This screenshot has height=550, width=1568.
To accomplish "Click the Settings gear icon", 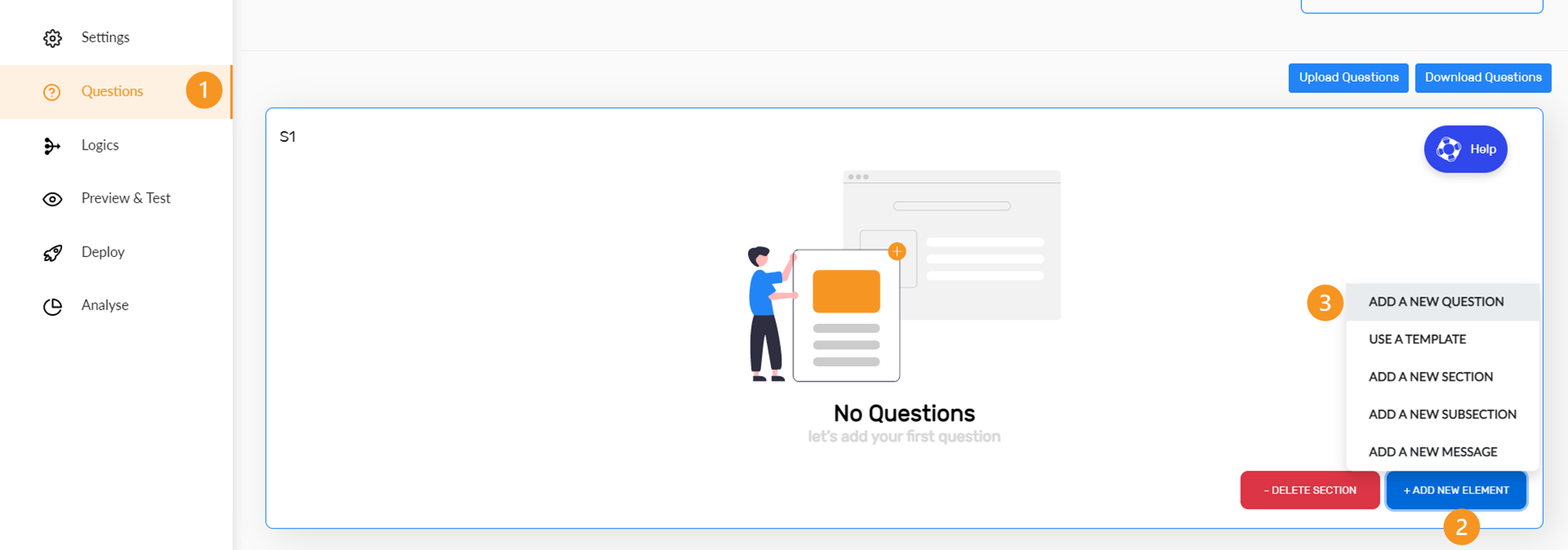I will (x=53, y=38).
